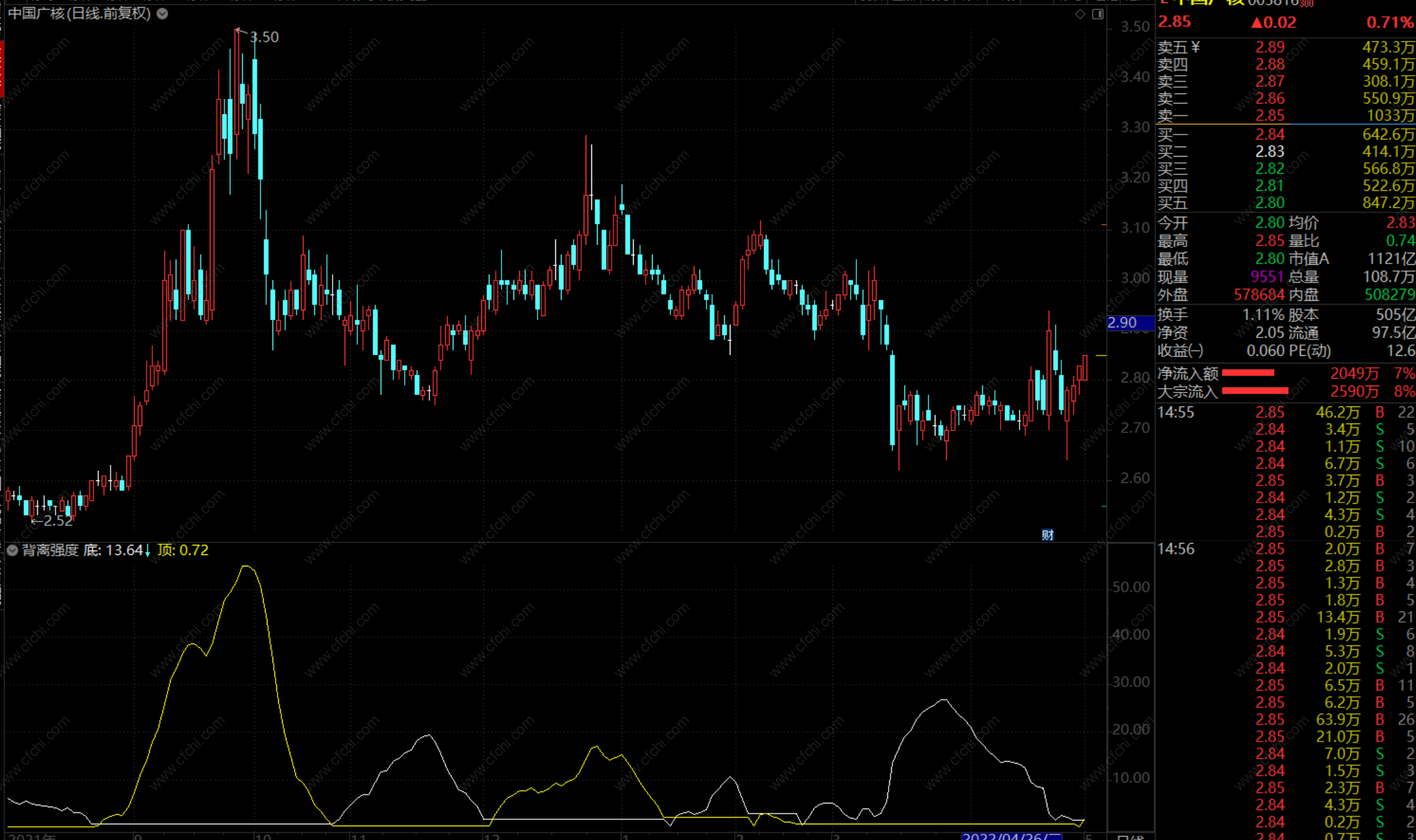Click the diamond icon above the chart
1416x840 pixels.
point(1080,14)
